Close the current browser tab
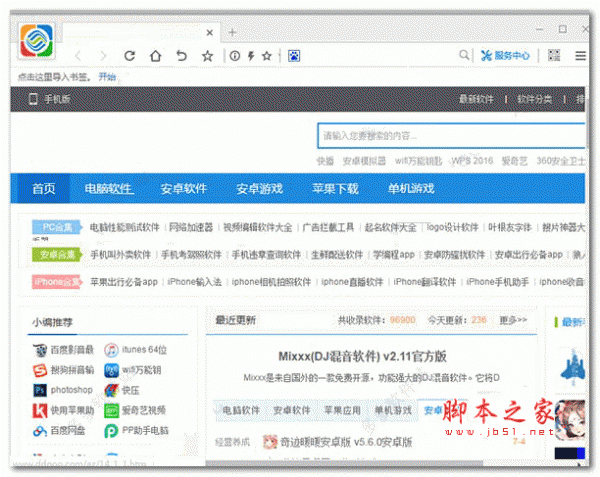This screenshot has width=600, height=477. pyautogui.click(x=210, y=33)
